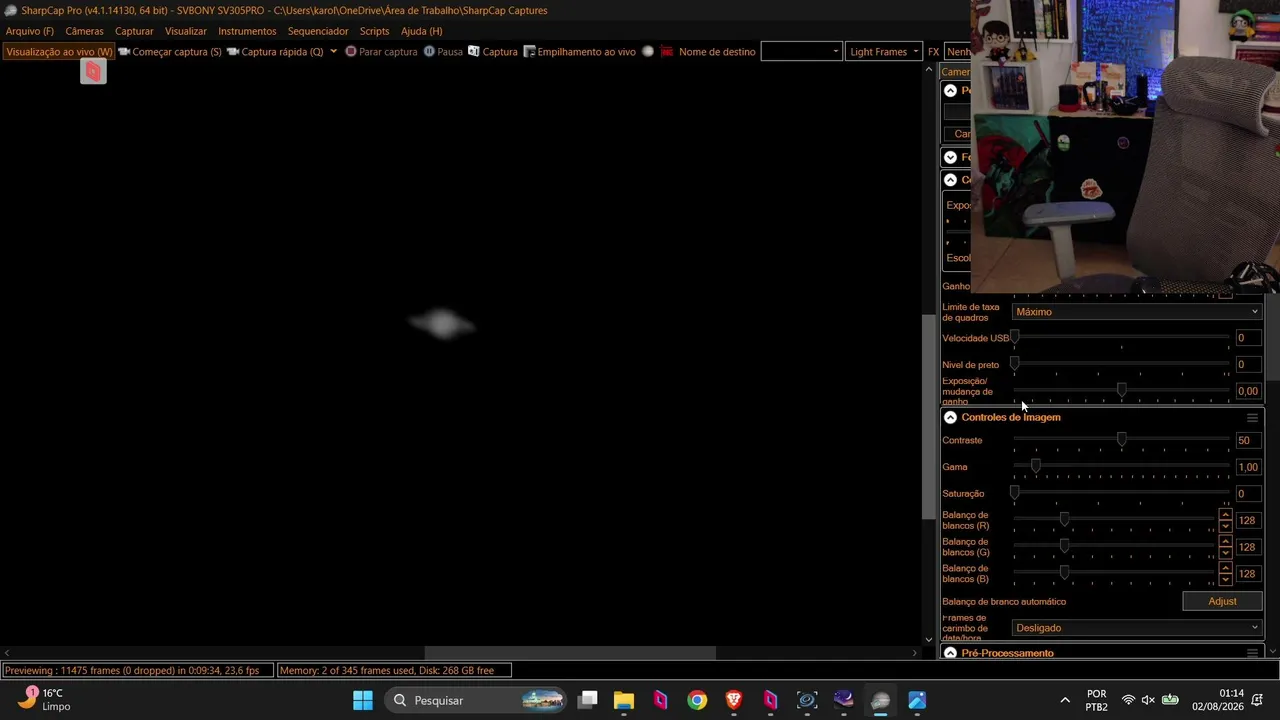Open the Frames de carimbo de data/hora dropdown

point(1137,628)
